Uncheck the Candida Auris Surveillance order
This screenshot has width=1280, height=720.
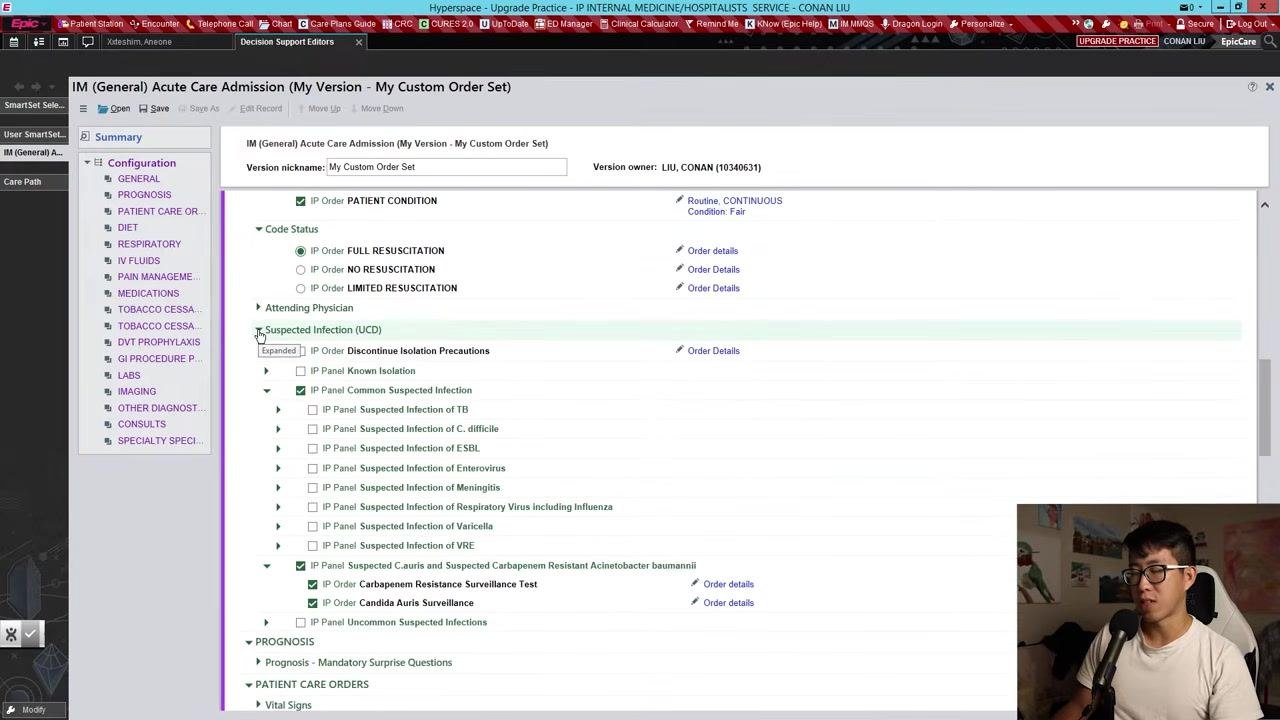point(312,604)
